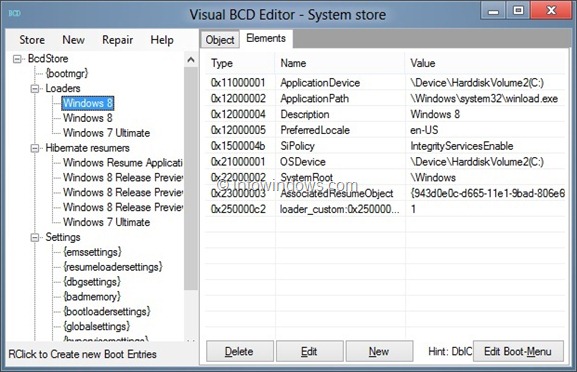Select the SystemRoot element row

coord(385,177)
